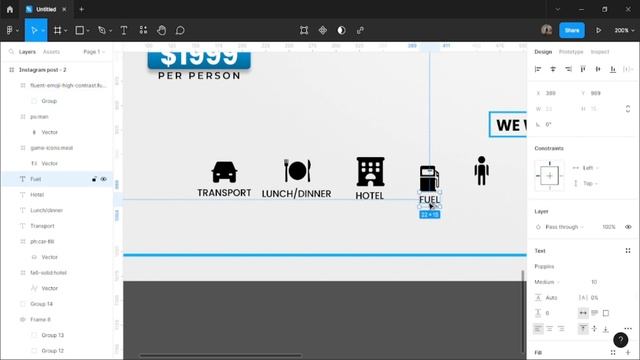This screenshot has height=360, width=640.
Task: Align bottom icon in Design panel
Action: (x=613, y=69)
